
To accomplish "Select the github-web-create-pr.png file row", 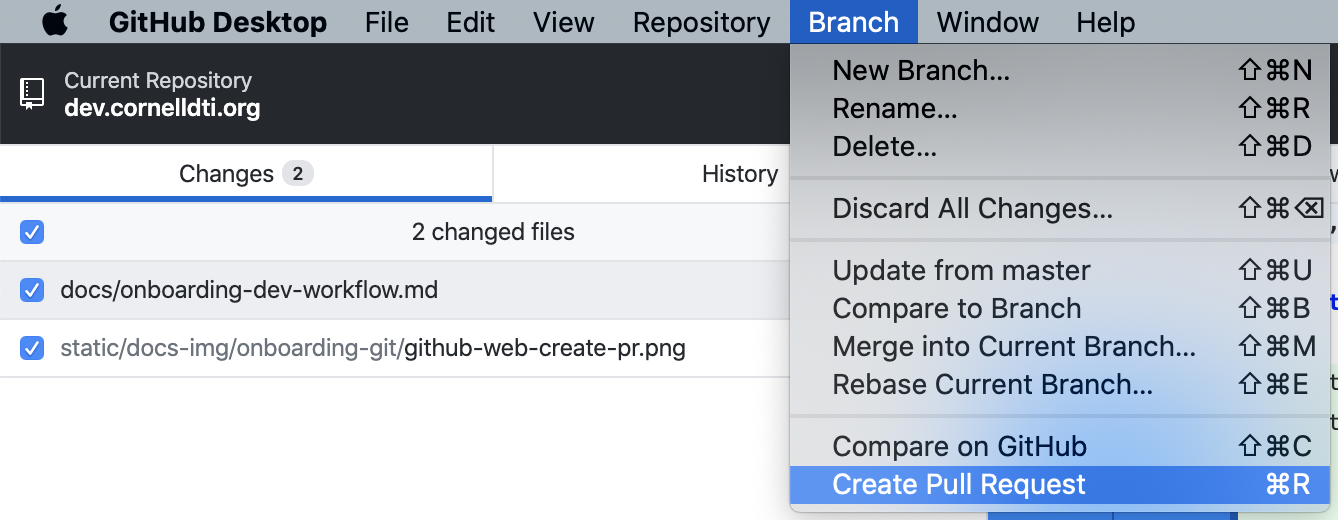I will click(395, 349).
